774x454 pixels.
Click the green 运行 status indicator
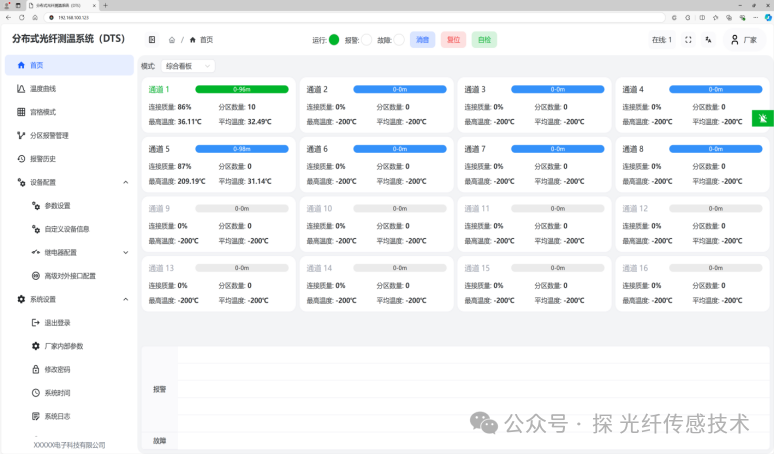coord(334,39)
